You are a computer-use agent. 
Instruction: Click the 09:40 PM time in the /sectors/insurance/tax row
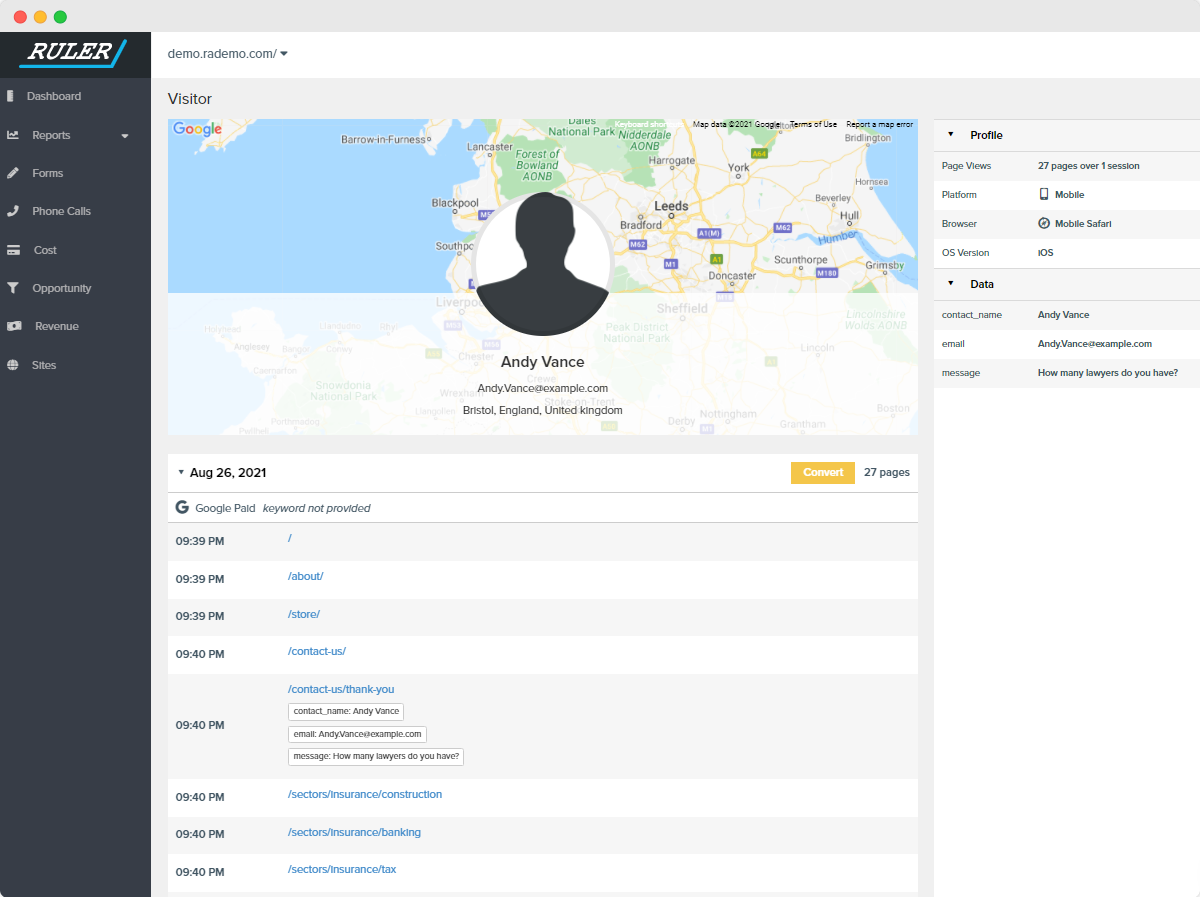(200, 872)
